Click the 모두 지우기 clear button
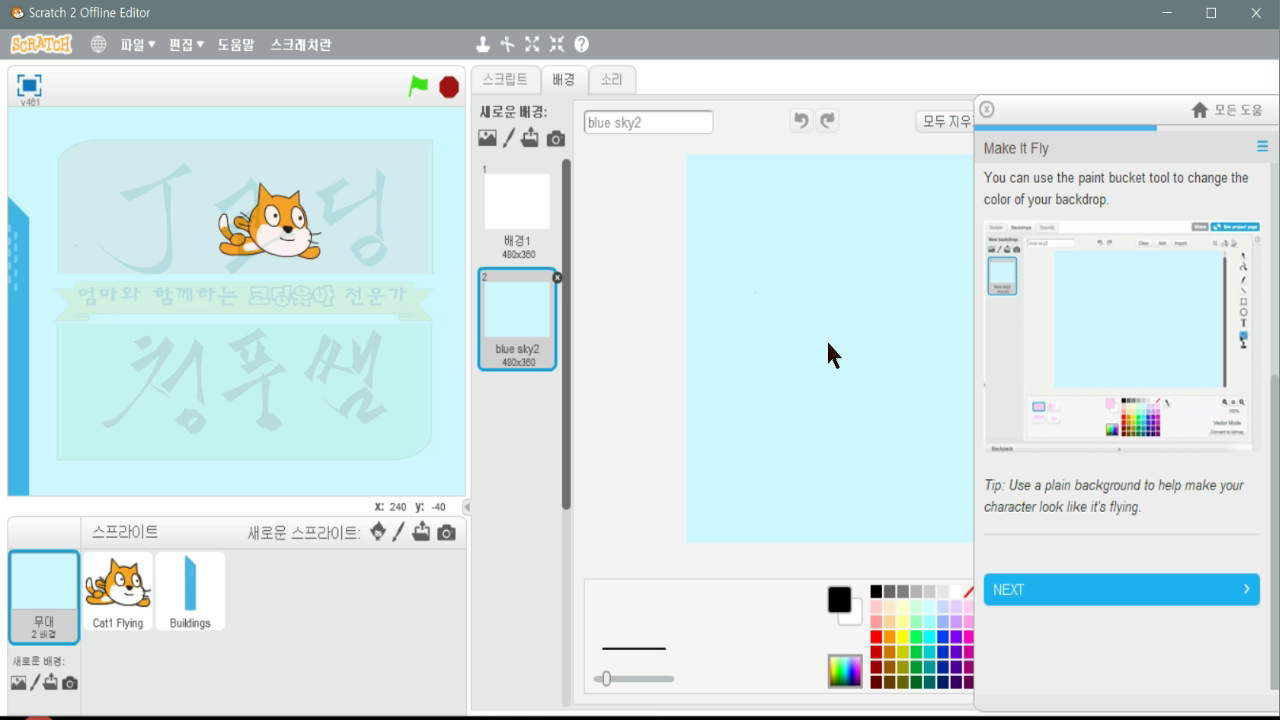The width and height of the screenshot is (1280, 720). 945,121
